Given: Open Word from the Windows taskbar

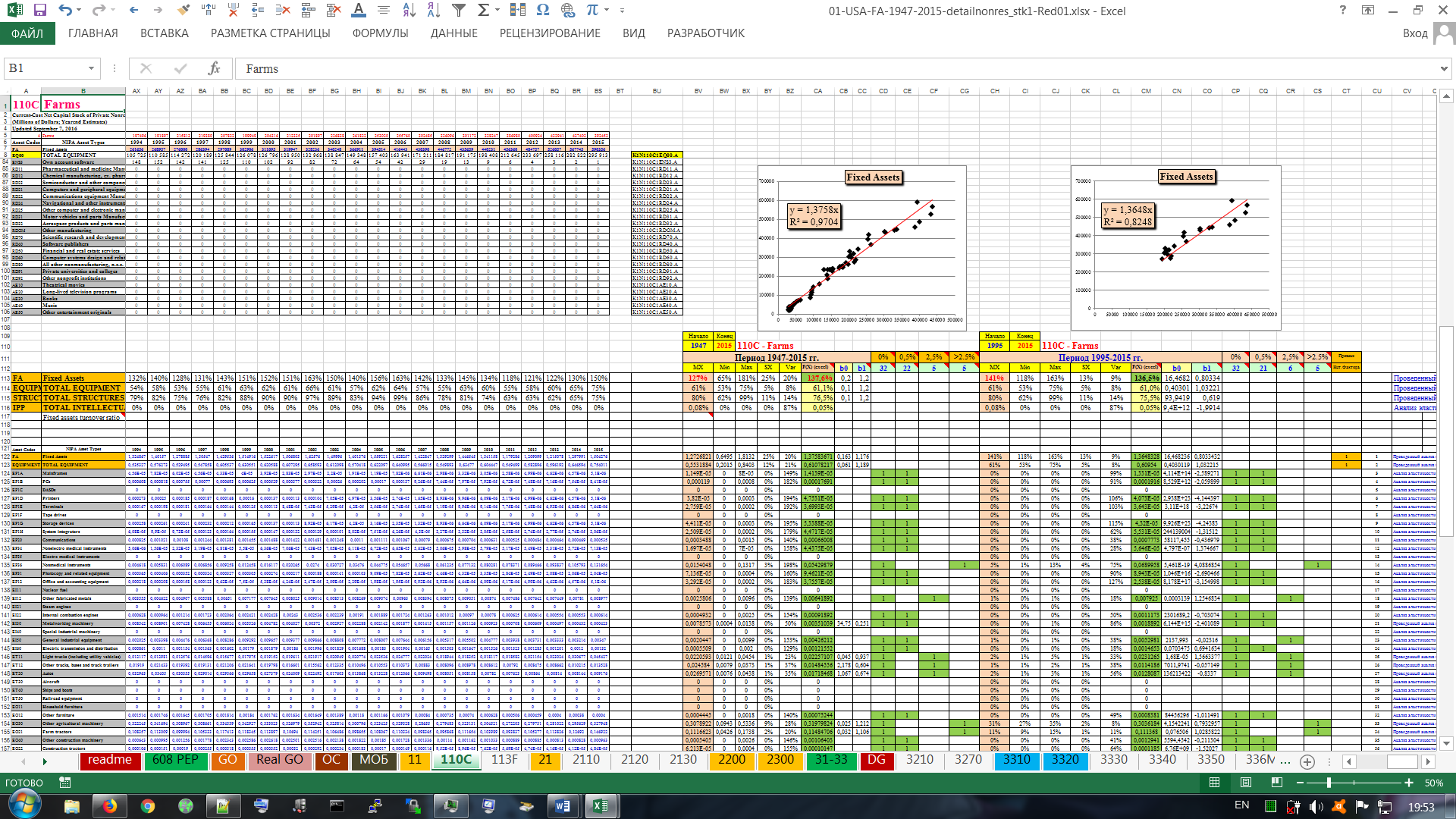Looking at the screenshot, I should coord(563,806).
